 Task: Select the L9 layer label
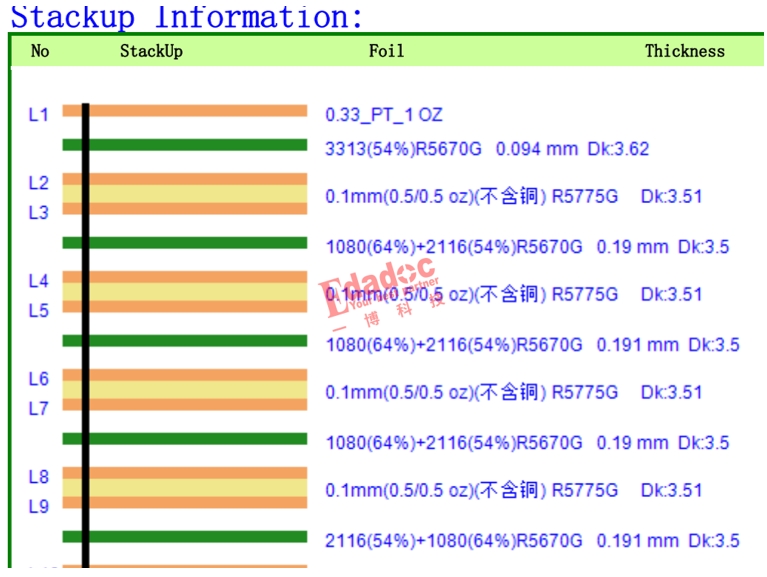pyautogui.click(x=39, y=506)
